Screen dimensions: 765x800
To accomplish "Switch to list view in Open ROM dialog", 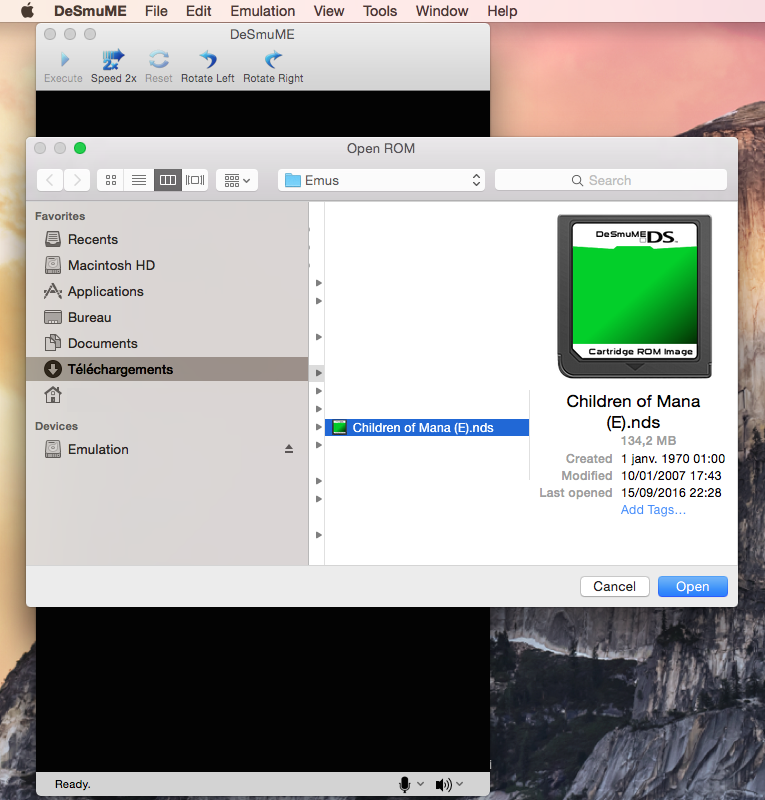I will coord(139,180).
